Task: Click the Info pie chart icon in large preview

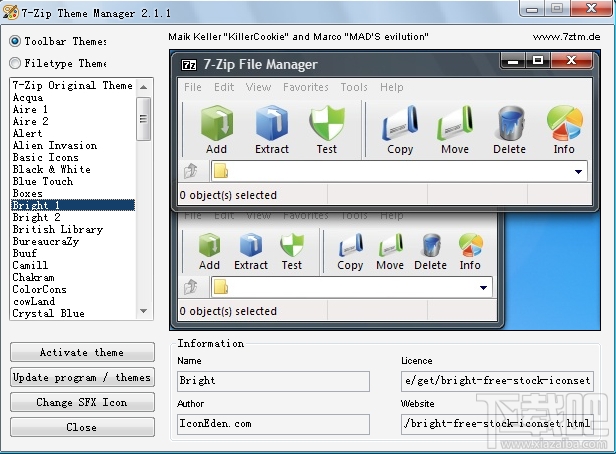Action: (x=565, y=123)
